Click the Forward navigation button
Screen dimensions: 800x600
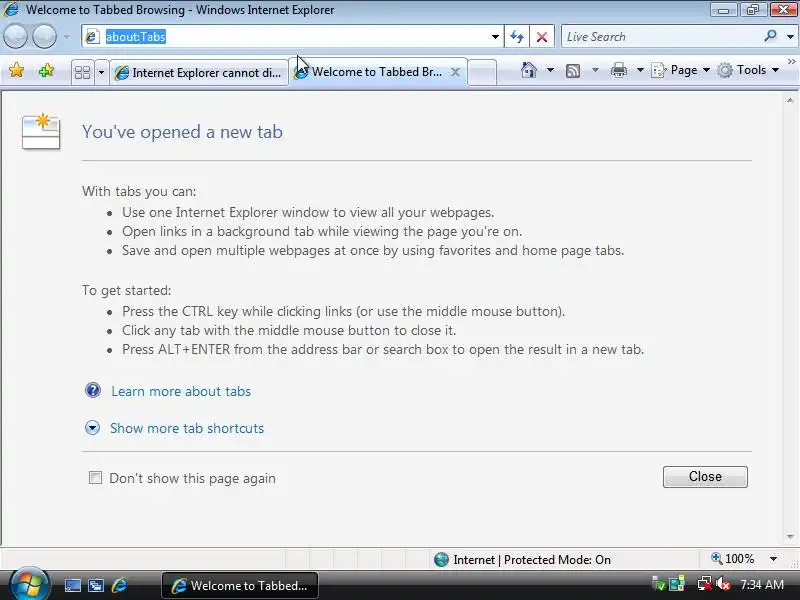click(x=44, y=37)
